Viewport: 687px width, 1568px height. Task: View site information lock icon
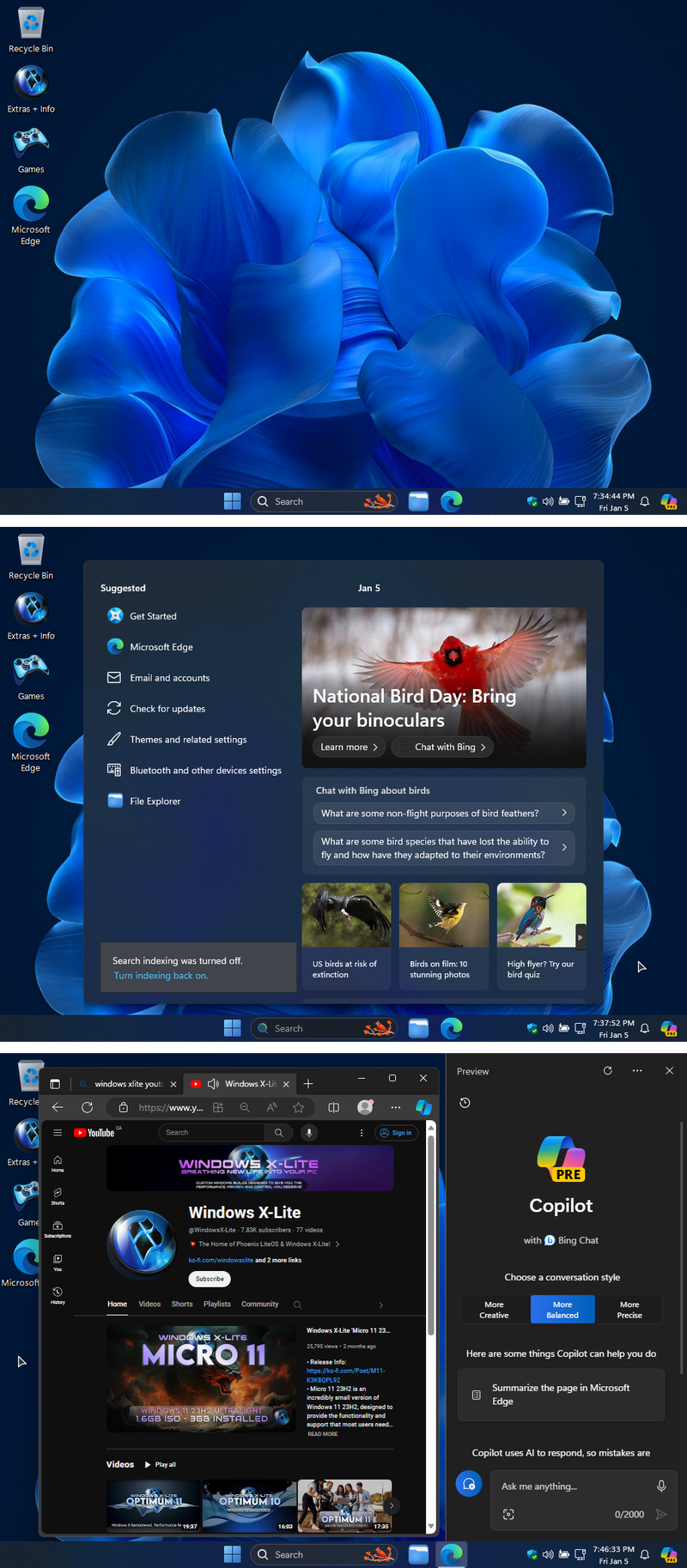[123, 1107]
